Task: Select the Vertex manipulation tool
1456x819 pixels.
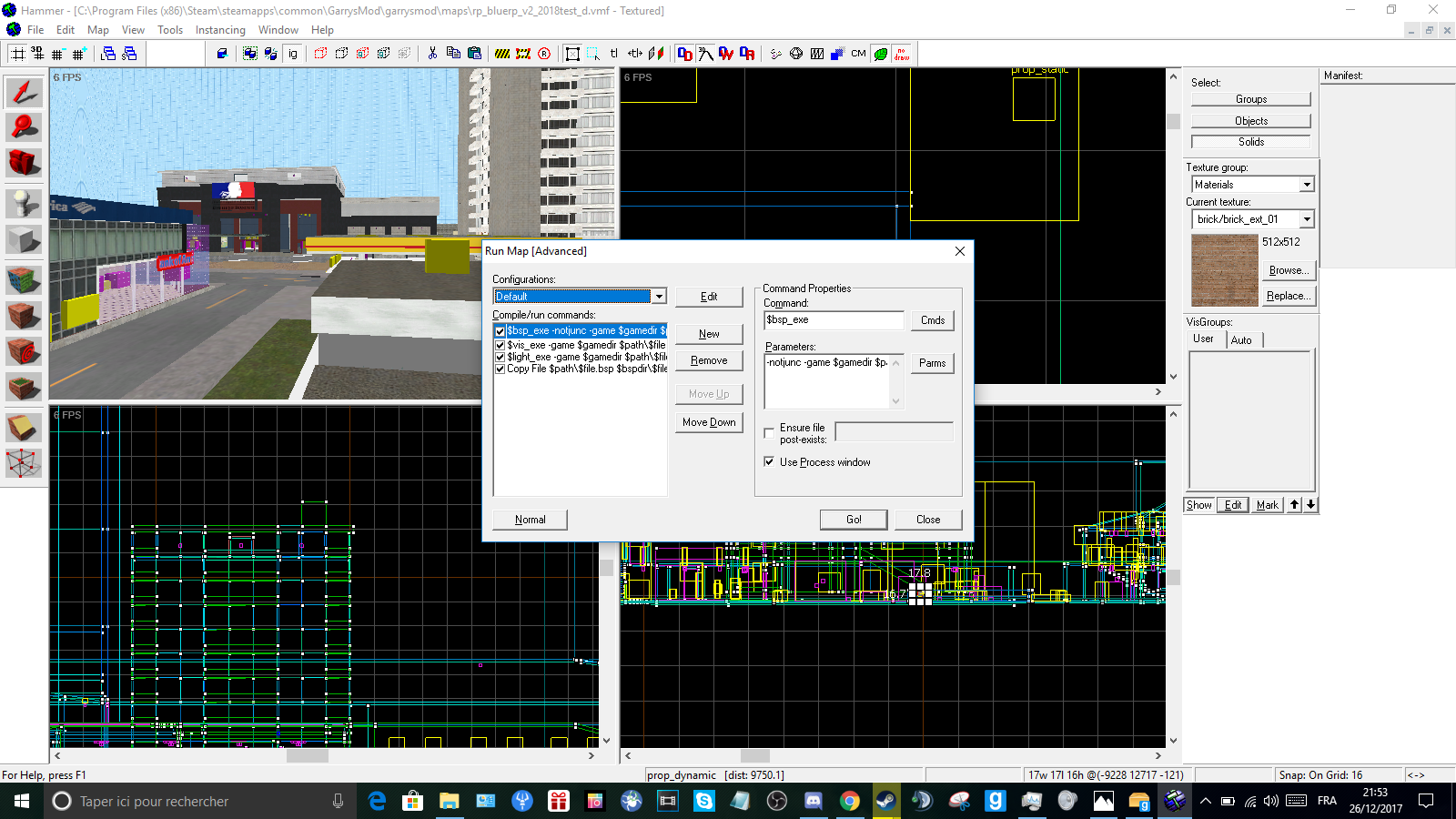Action: 24,464
